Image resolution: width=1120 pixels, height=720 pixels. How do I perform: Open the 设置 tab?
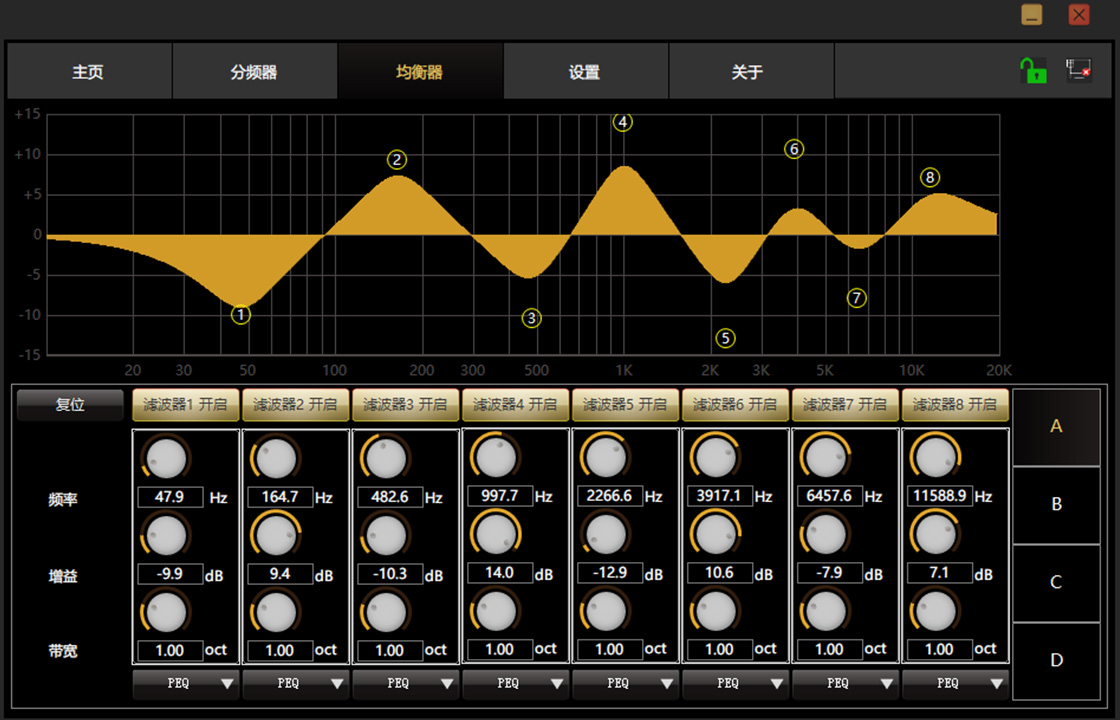(585, 72)
